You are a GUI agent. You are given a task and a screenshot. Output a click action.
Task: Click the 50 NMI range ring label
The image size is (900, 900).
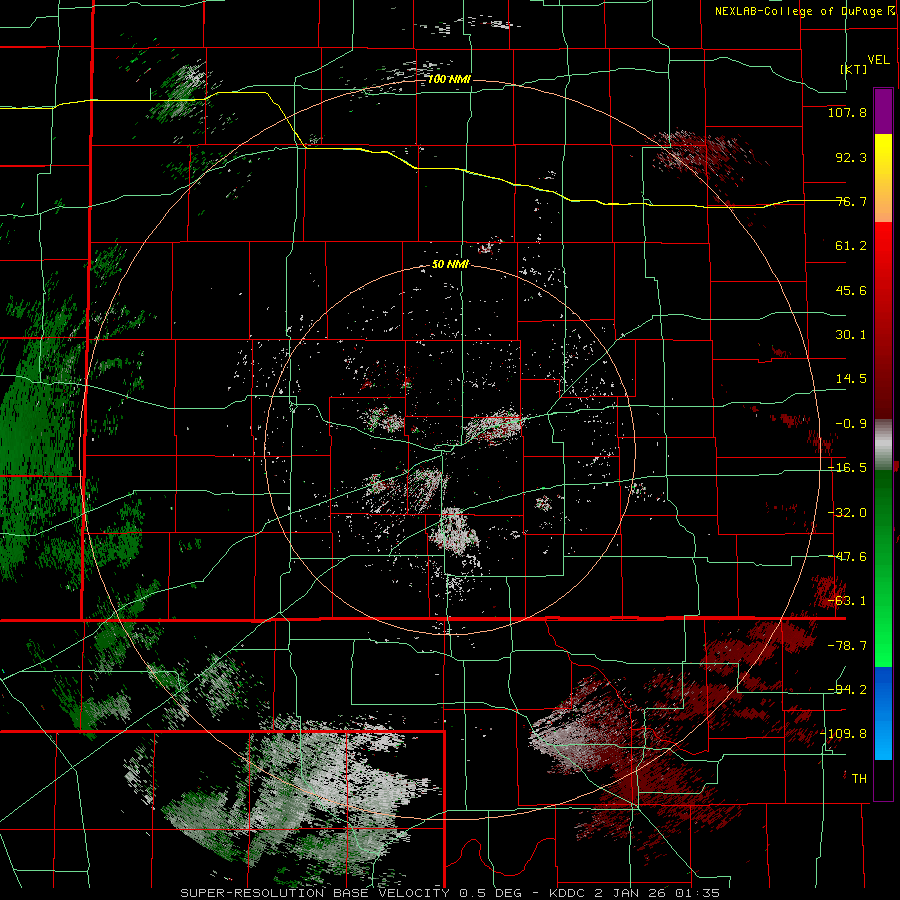pyautogui.click(x=450, y=264)
